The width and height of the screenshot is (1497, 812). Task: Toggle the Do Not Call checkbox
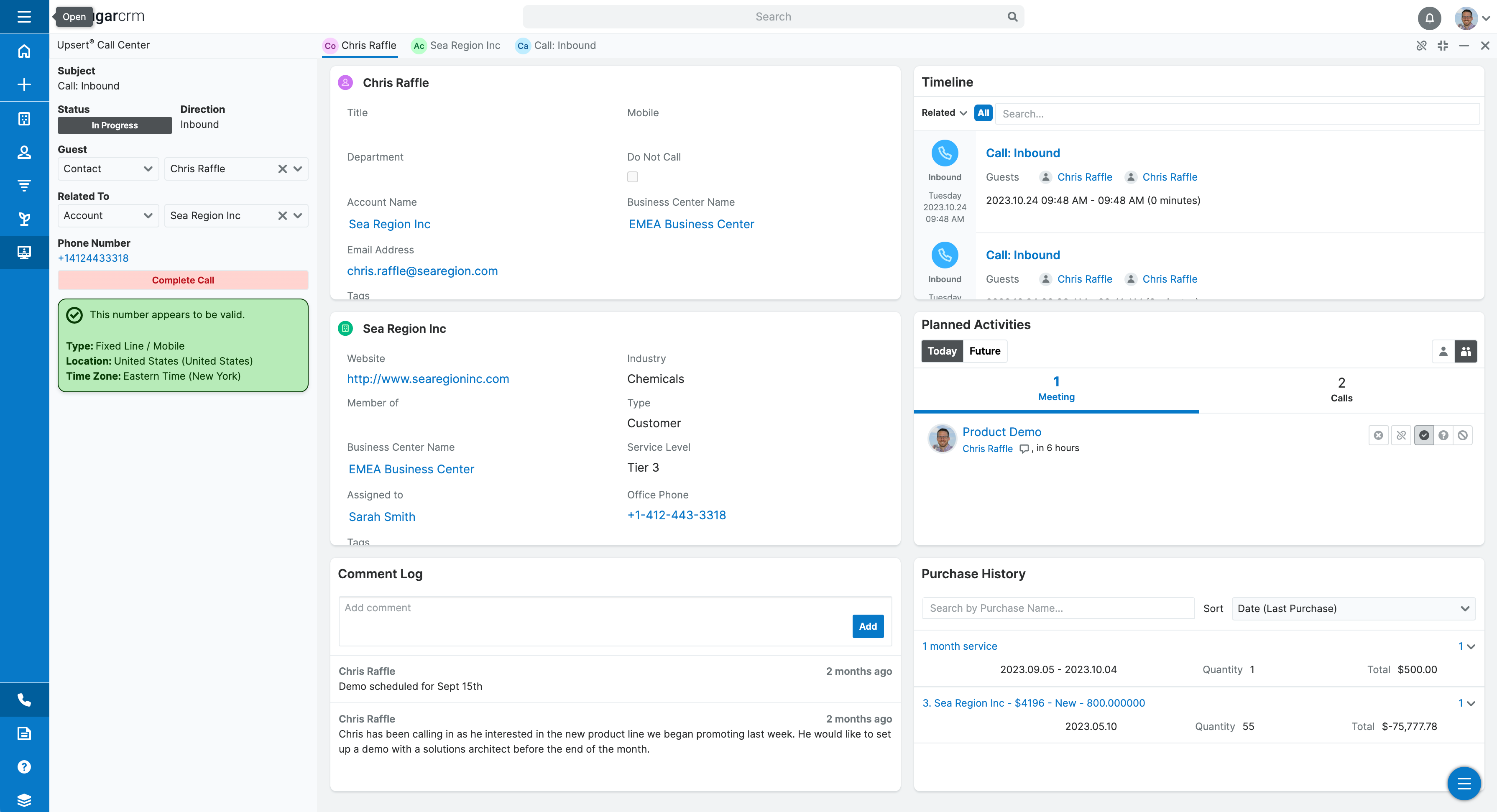click(632, 177)
